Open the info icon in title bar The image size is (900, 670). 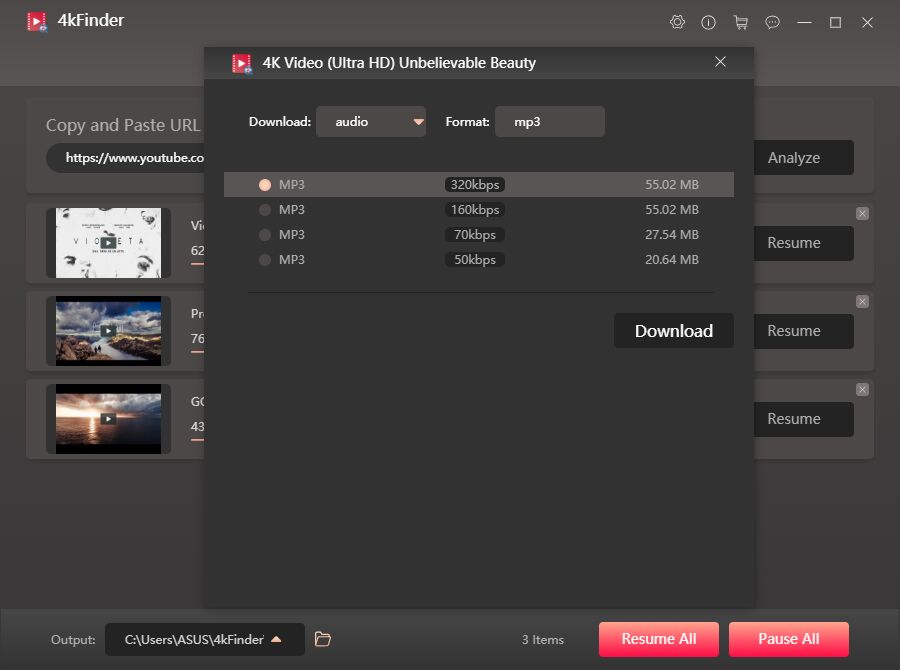(708, 22)
